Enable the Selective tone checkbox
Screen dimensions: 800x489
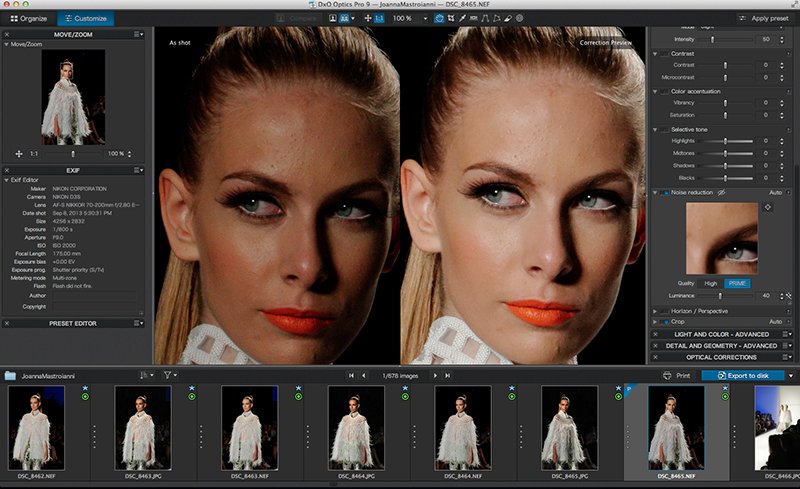click(664, 130)
